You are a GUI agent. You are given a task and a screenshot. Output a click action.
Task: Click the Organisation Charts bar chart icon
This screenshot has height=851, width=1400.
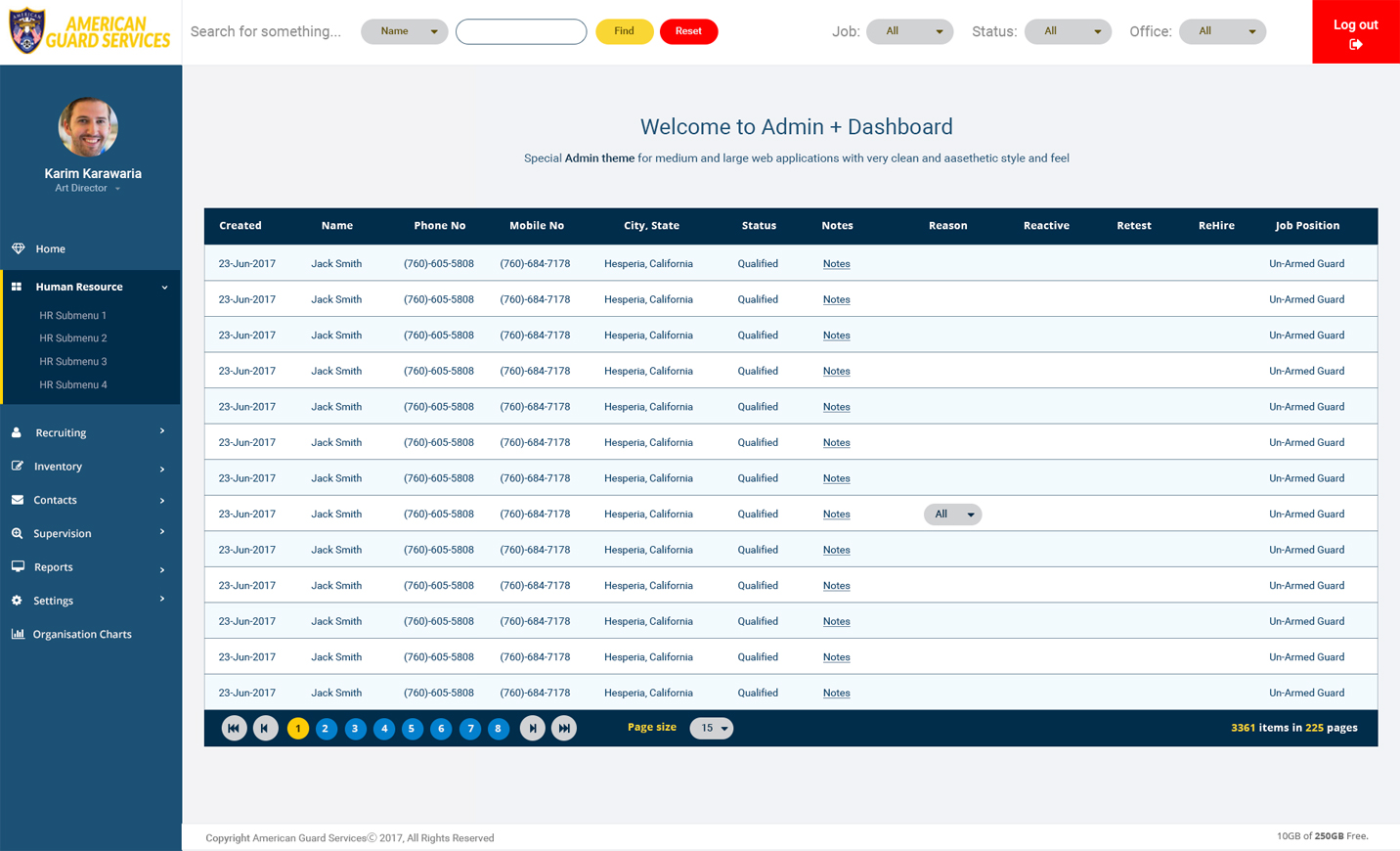(x=18, y=634)
